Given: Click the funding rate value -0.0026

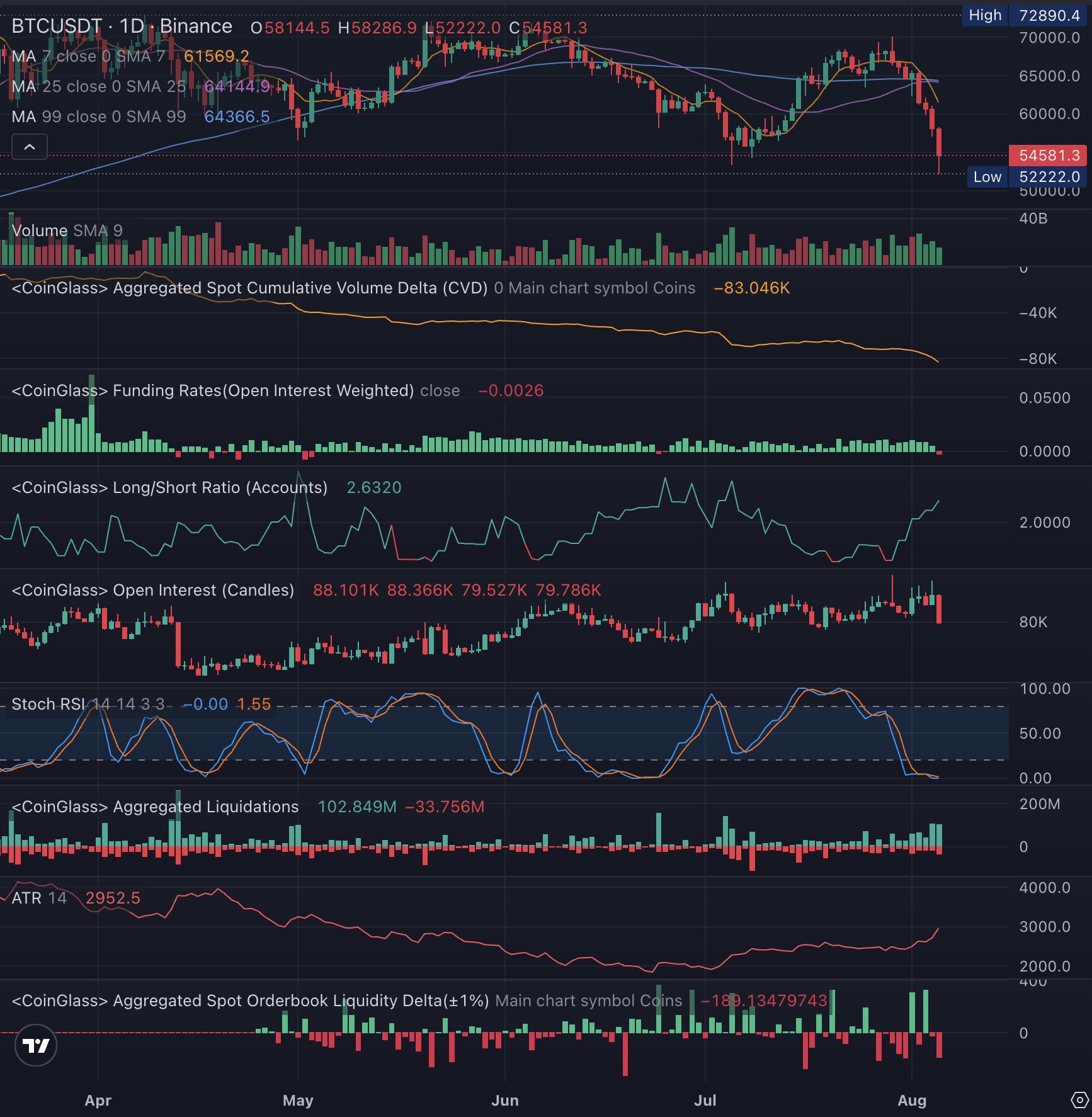Looking at the screenshot, I should 511,390.
